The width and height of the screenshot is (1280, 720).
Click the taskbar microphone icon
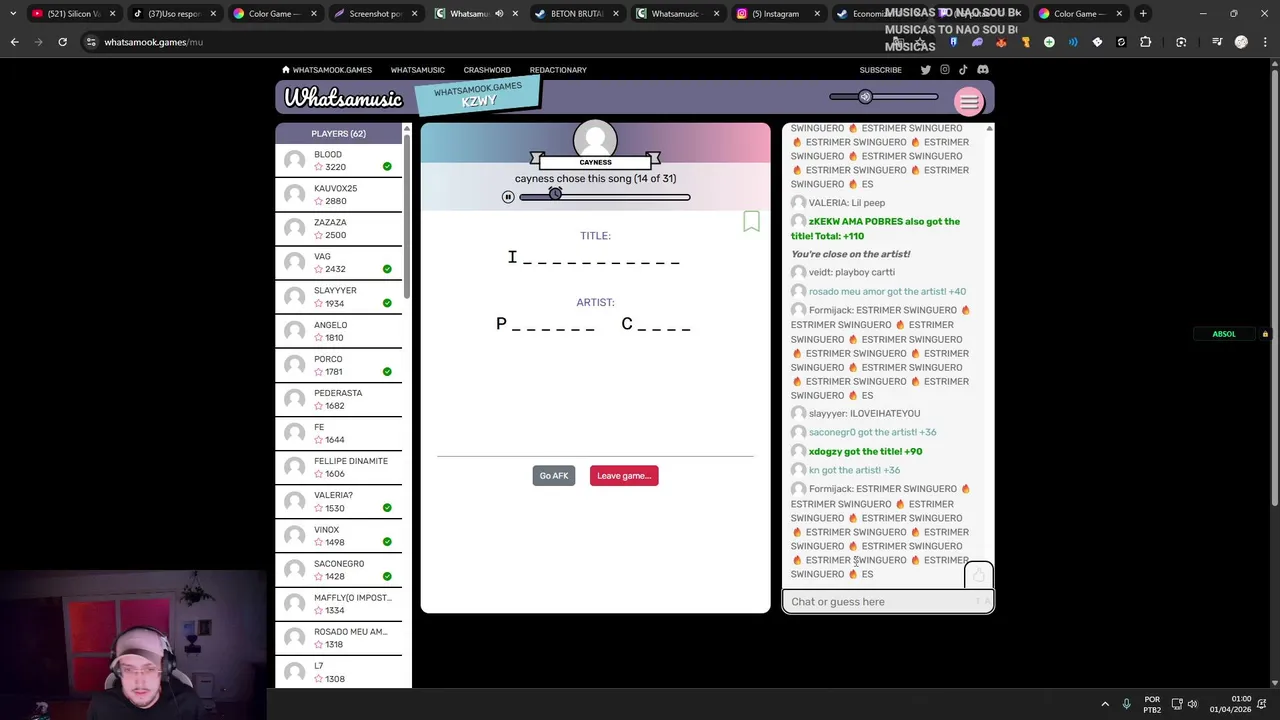pos(1126,704)
